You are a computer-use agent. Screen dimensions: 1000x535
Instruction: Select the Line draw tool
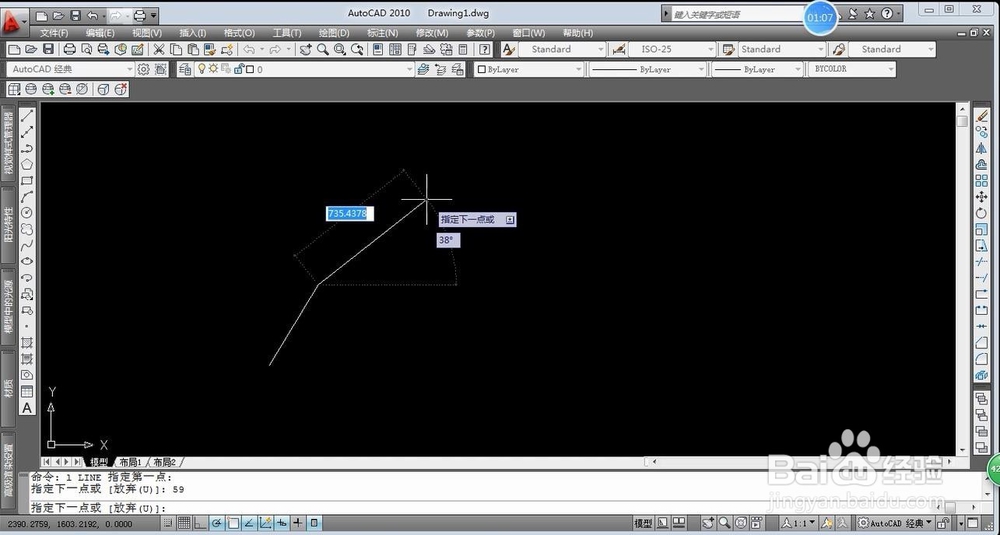27,116
